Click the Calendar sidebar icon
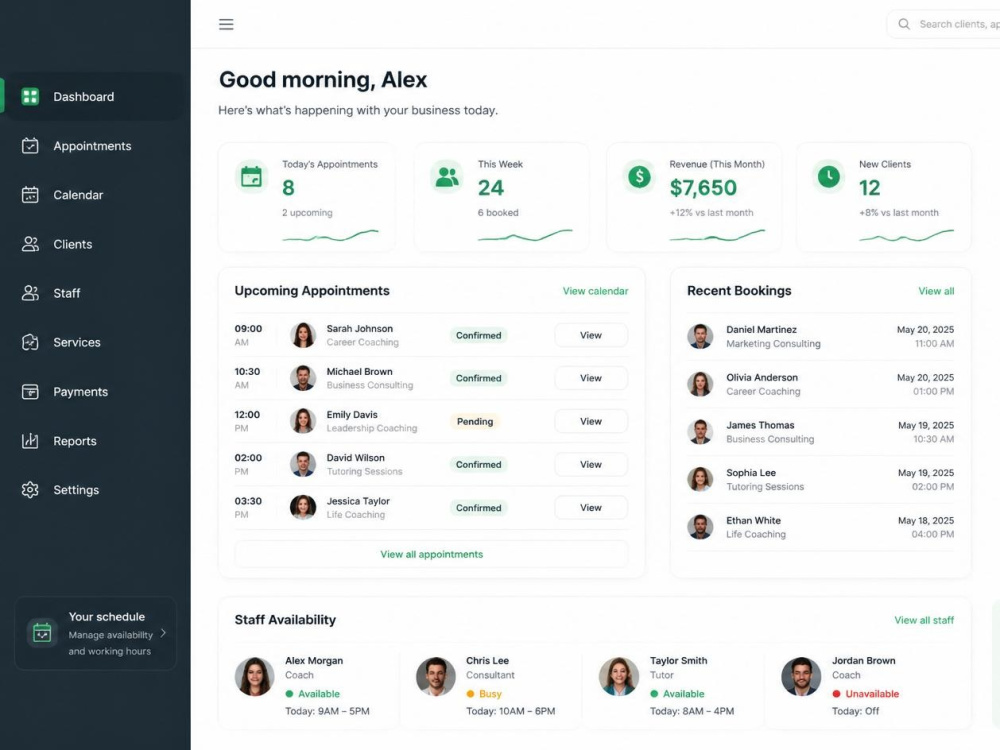This screenshot has height=750, width=1000. tap(30, 195)
